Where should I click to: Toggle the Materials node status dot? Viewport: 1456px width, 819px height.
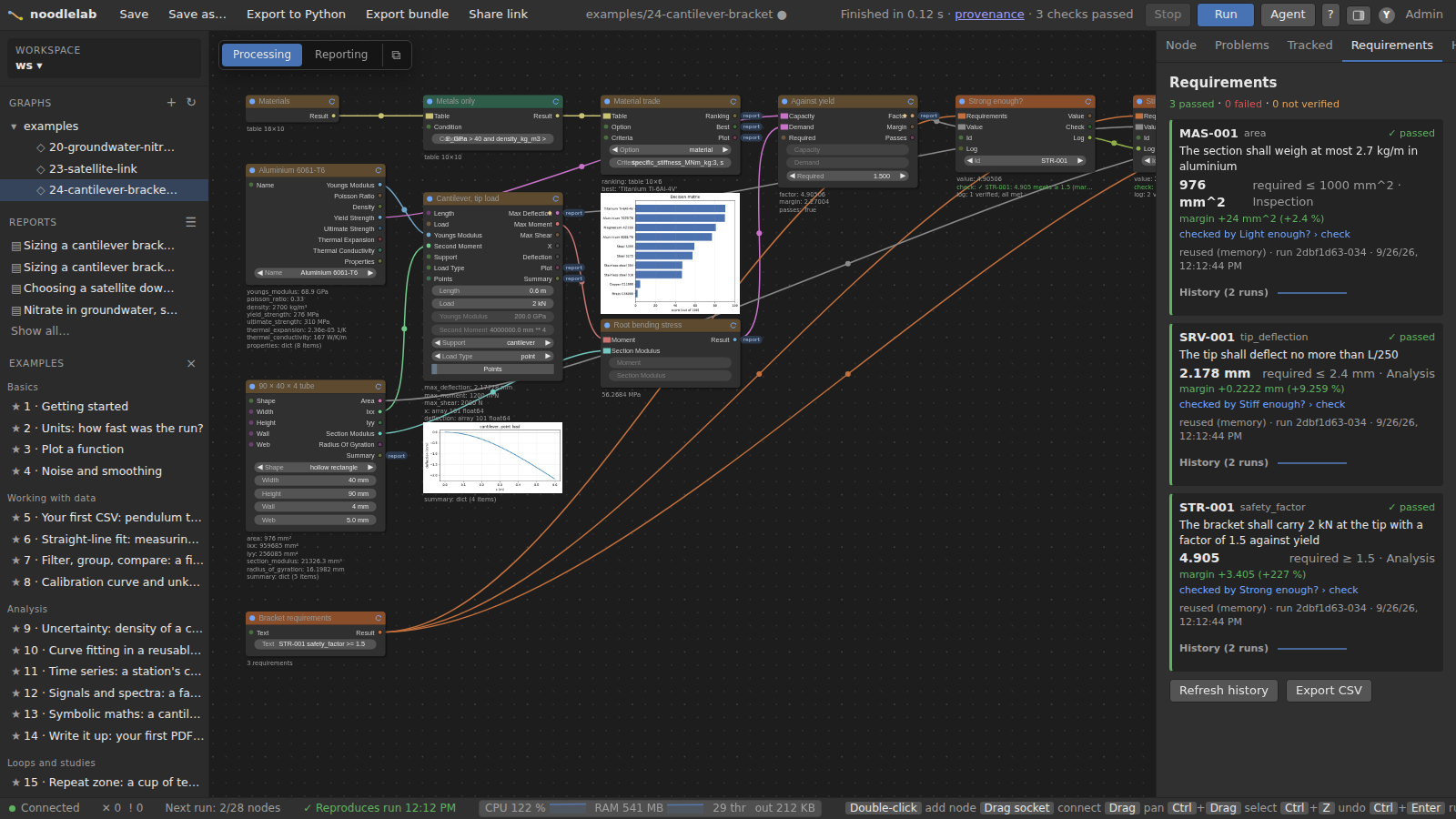click(x=252, y=102)
